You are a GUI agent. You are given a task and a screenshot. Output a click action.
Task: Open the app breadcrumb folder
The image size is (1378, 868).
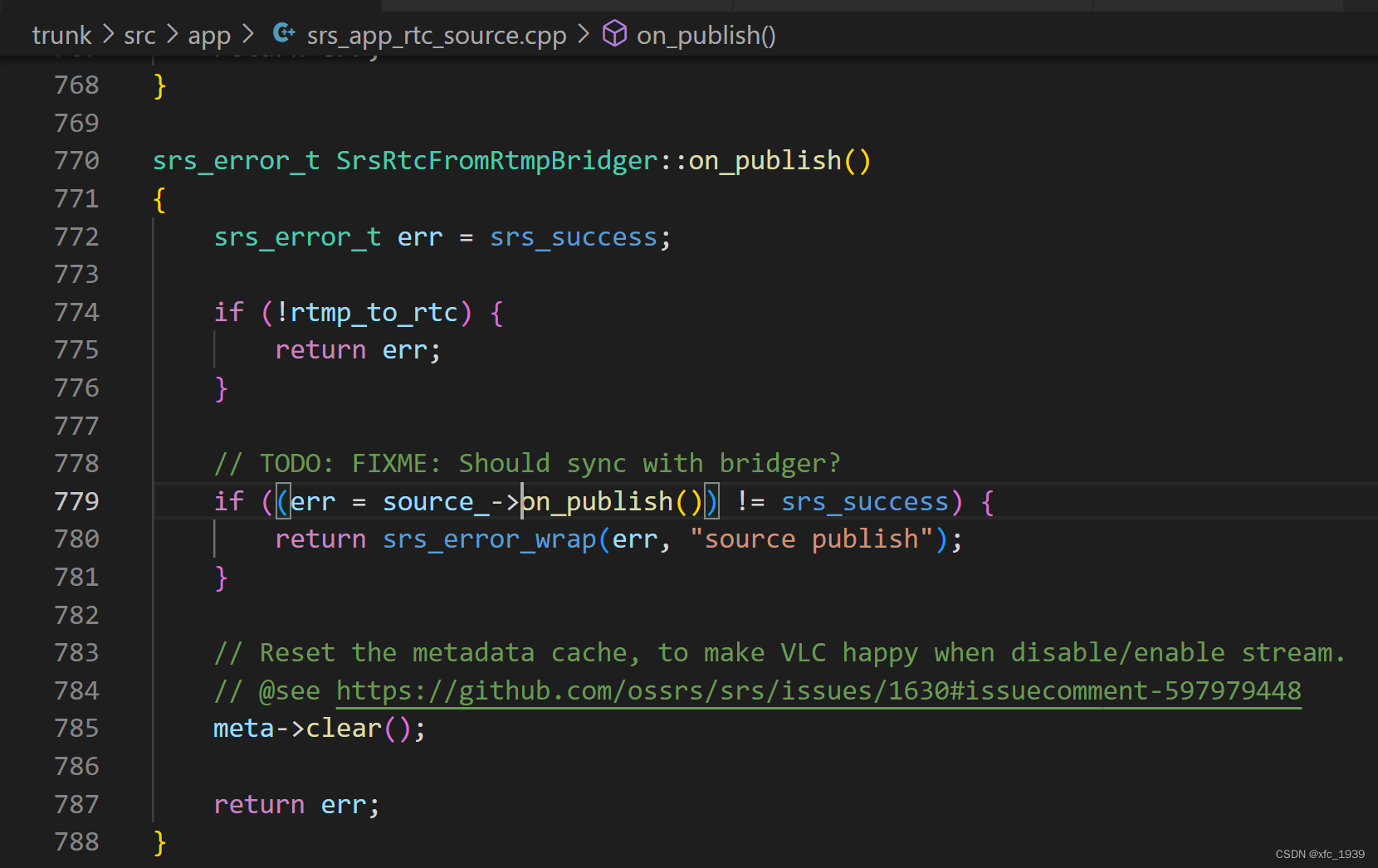coord(209,36)
